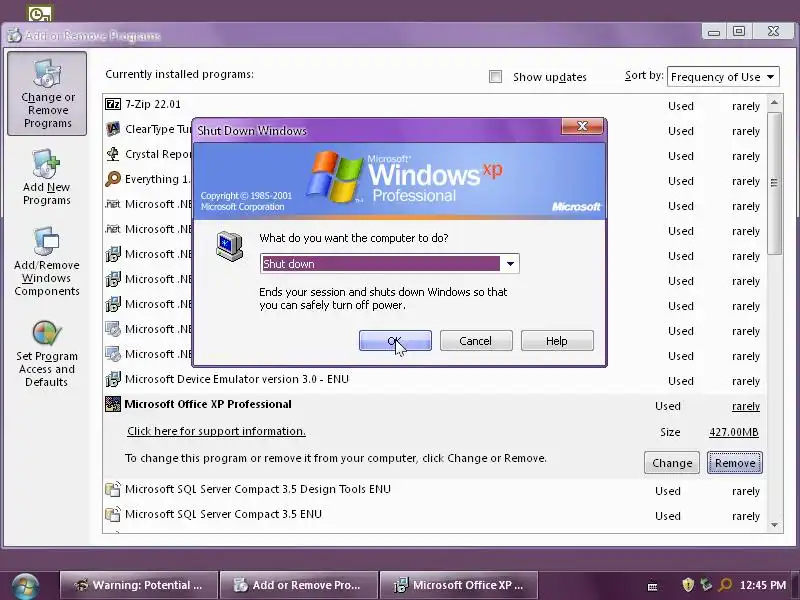
Task: Select Microsoft Device Emulator version 3.0 - ENU
Action: click(x=435, y=380)
